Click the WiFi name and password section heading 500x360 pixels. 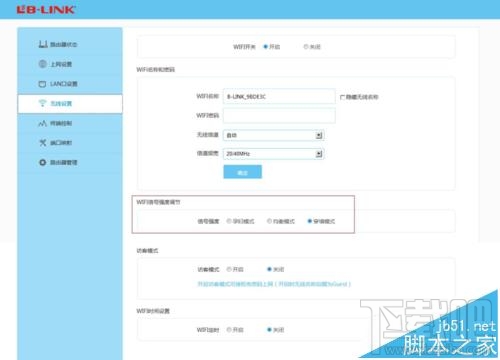pyautogui.click(x=156, y=69)
